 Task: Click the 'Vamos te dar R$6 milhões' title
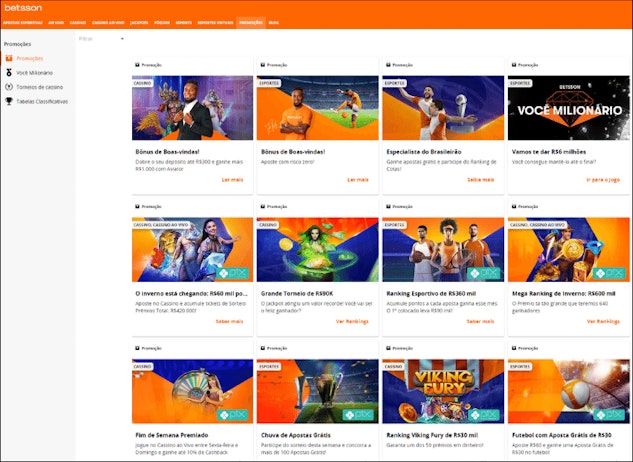pos(549,152)
